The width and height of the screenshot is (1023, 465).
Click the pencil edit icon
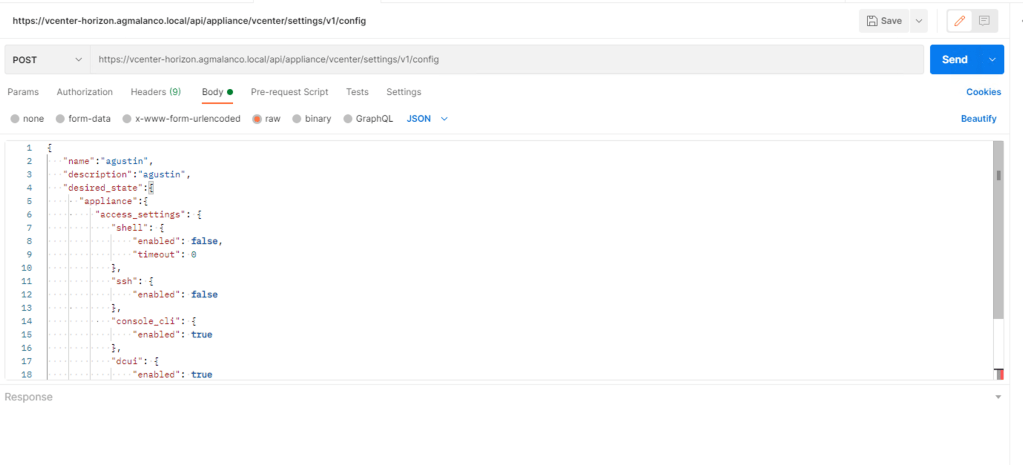[960, 21]
